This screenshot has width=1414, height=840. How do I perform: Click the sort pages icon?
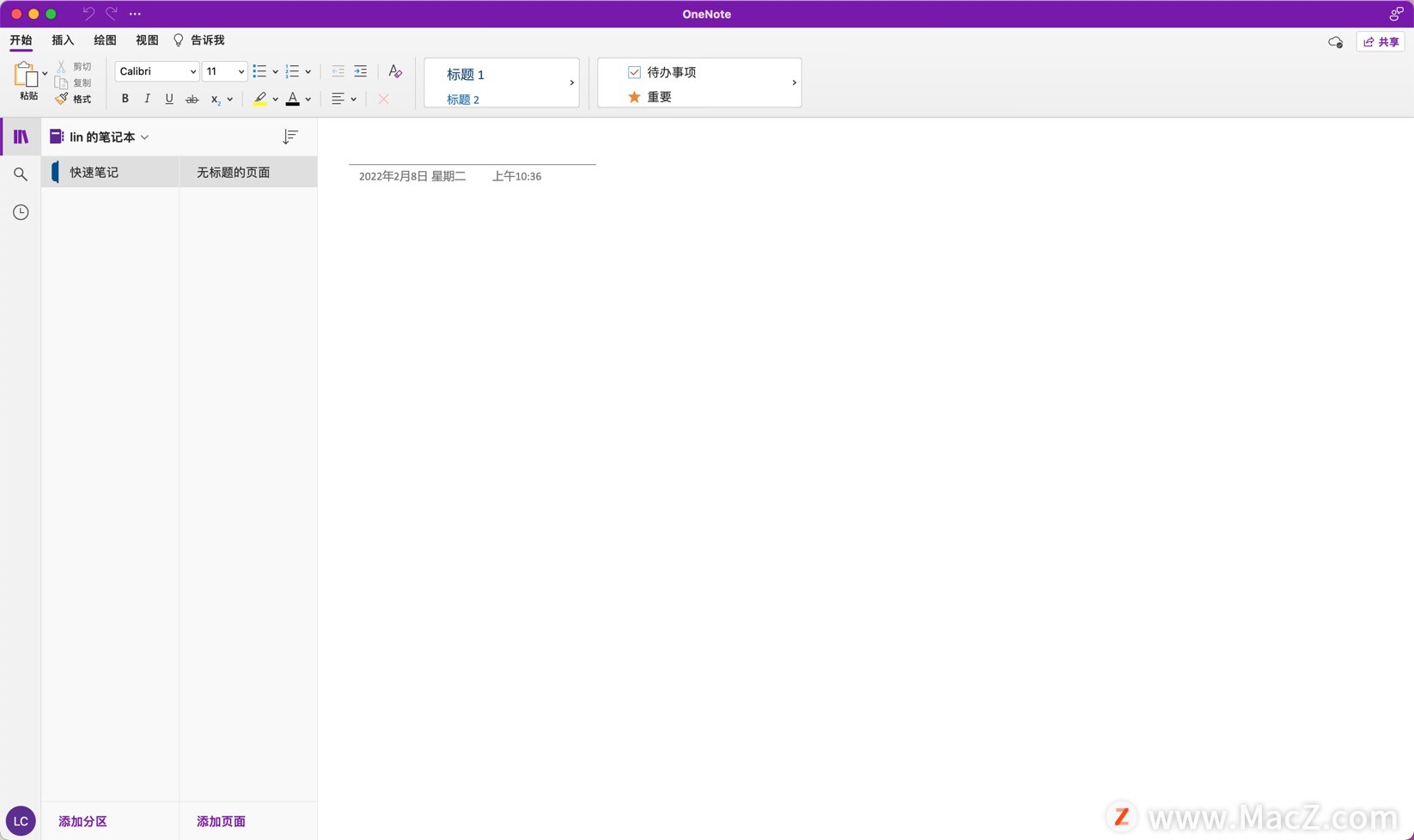290,137
